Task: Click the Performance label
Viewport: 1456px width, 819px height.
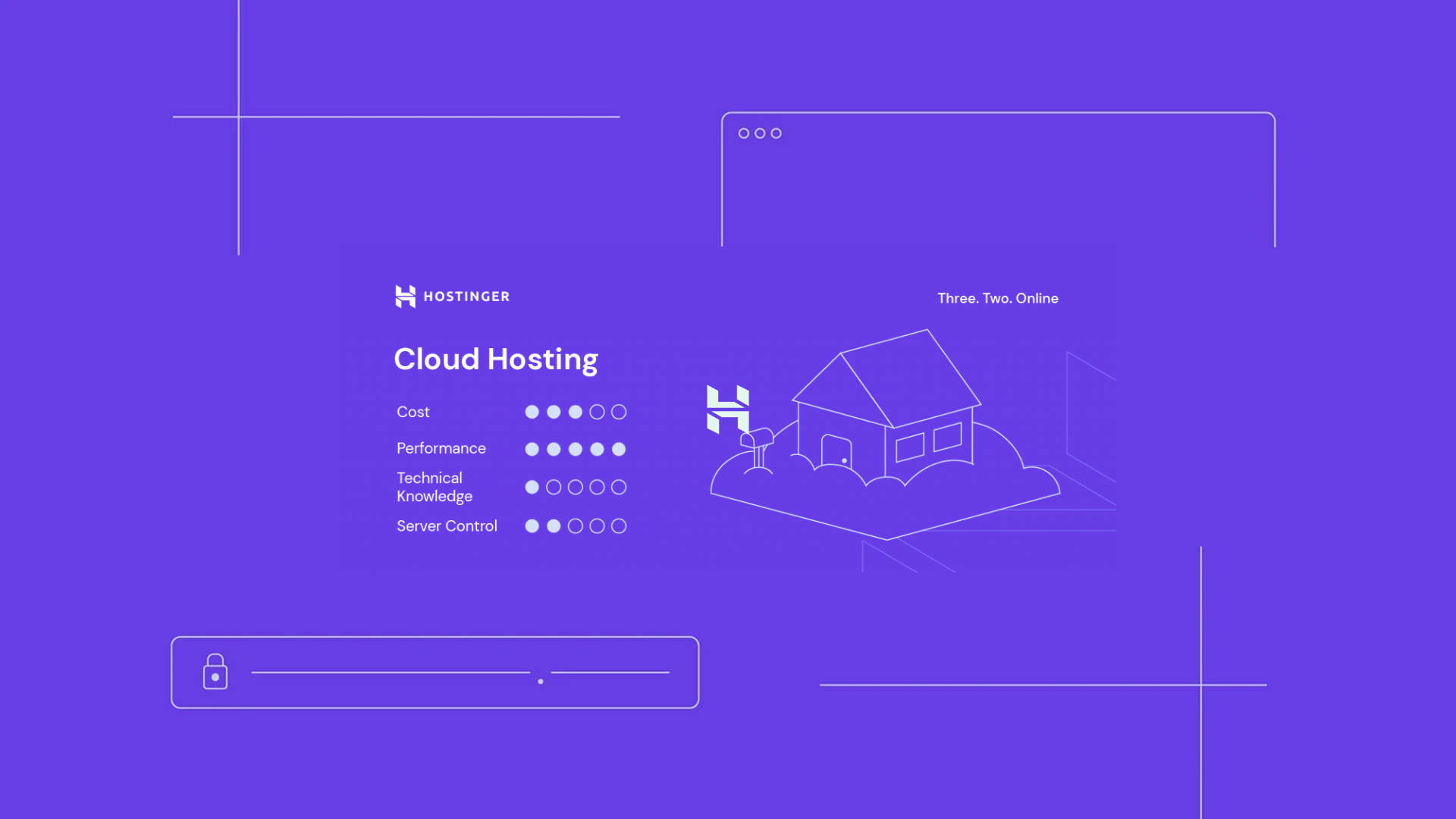Action: pos(441,448)
